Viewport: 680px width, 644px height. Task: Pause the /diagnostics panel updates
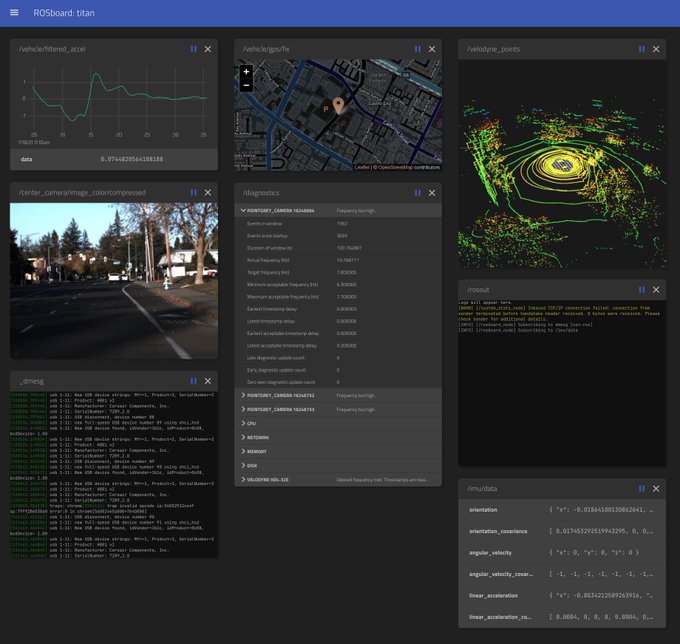point(418,192)
